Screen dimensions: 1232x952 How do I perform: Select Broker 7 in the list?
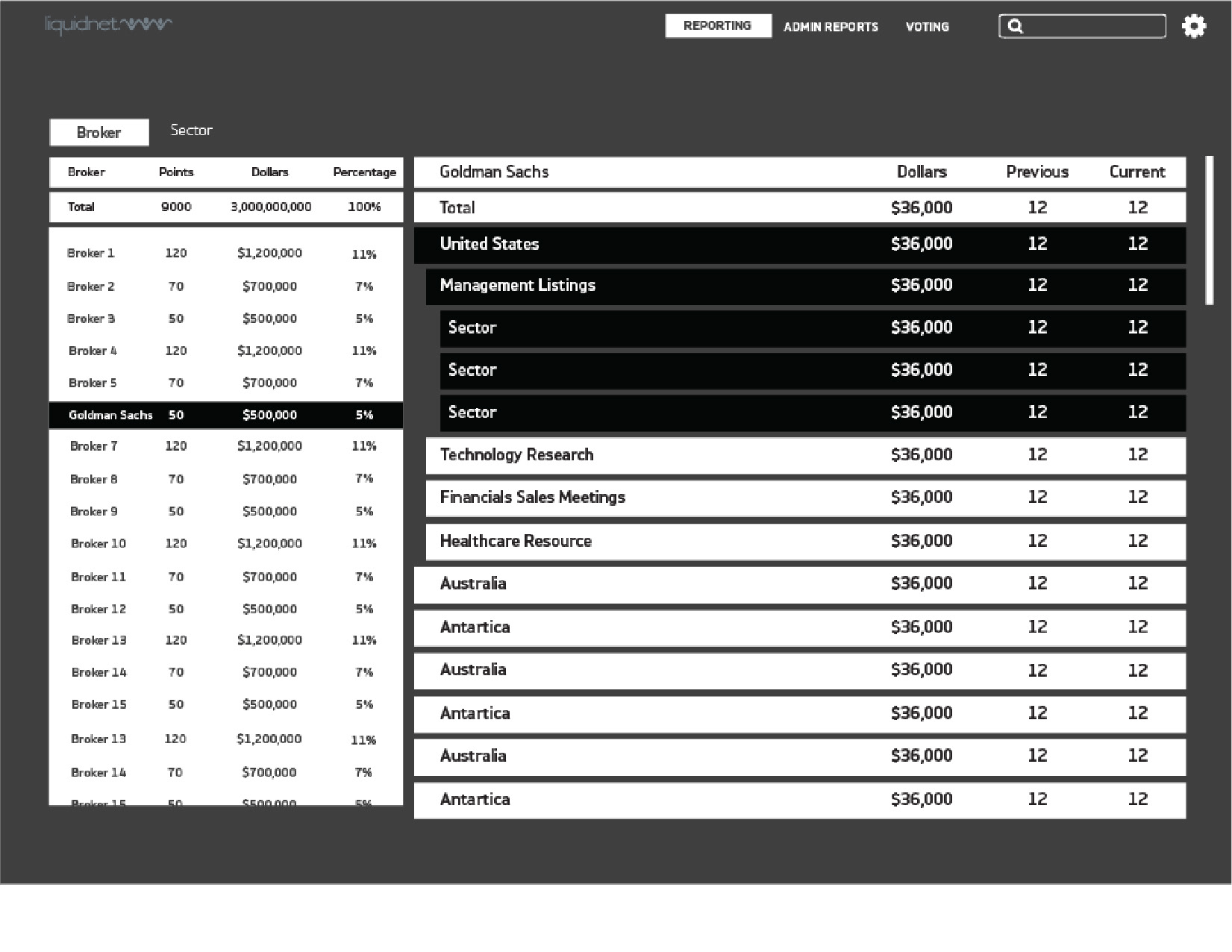point(226,446)
